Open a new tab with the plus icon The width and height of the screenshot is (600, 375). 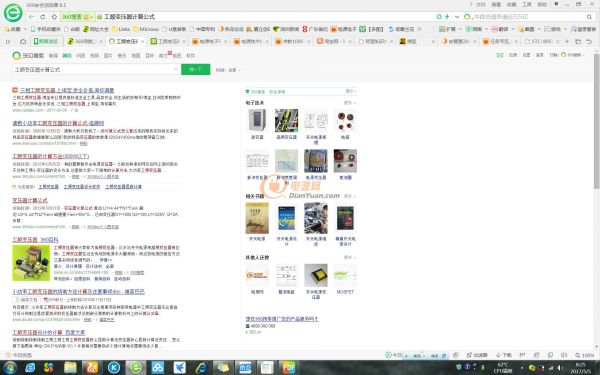(567, 41)
